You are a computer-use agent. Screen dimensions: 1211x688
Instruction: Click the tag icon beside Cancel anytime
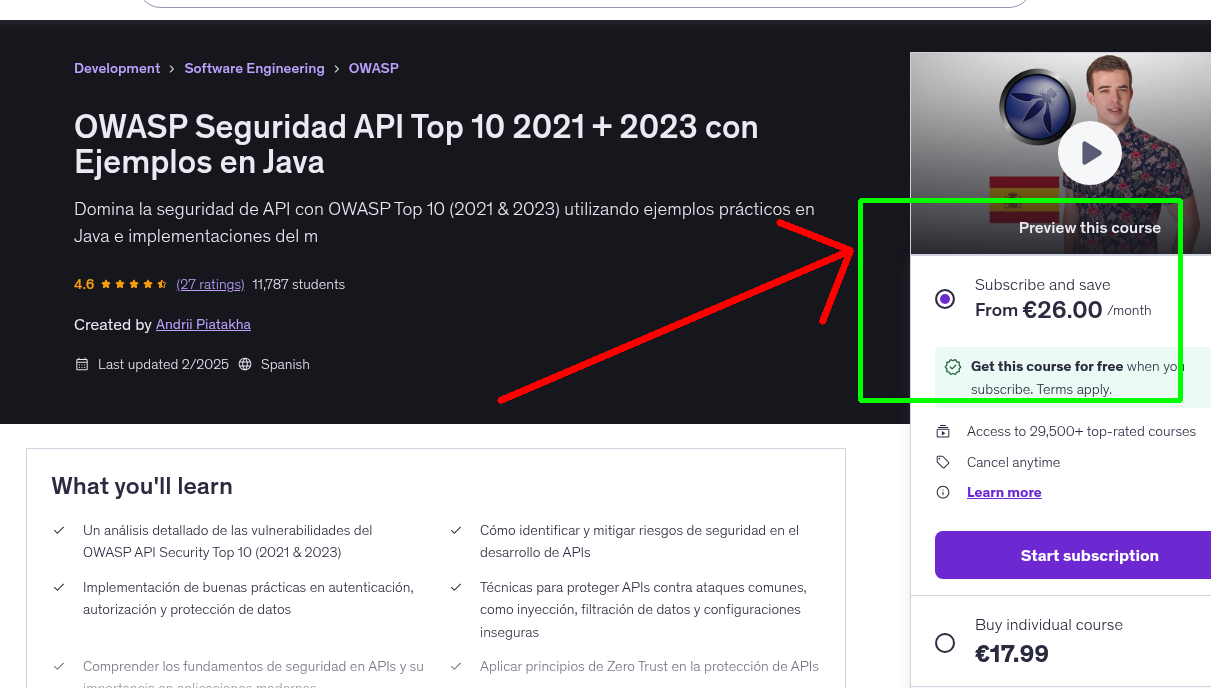point(943,462)
